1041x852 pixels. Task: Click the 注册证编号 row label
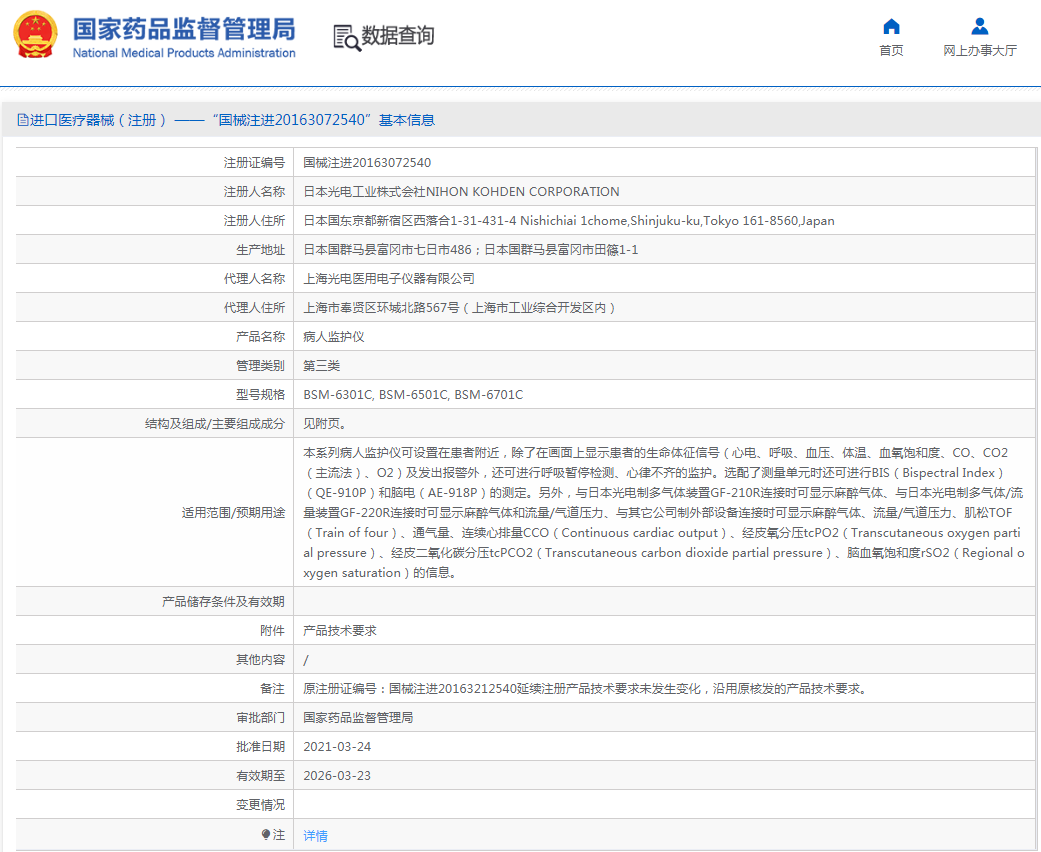pos(254,163)
